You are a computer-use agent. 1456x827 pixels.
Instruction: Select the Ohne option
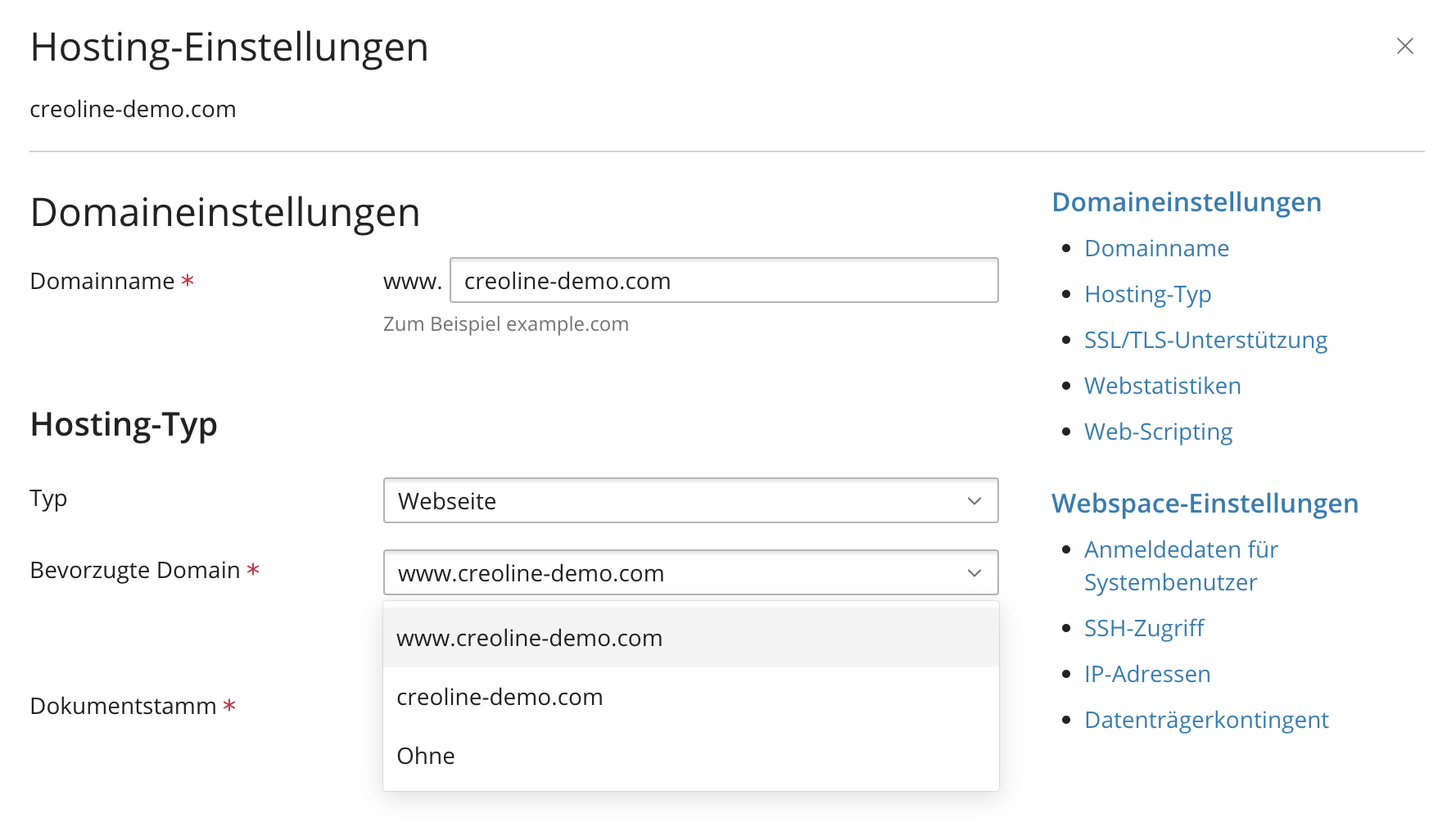690,755
